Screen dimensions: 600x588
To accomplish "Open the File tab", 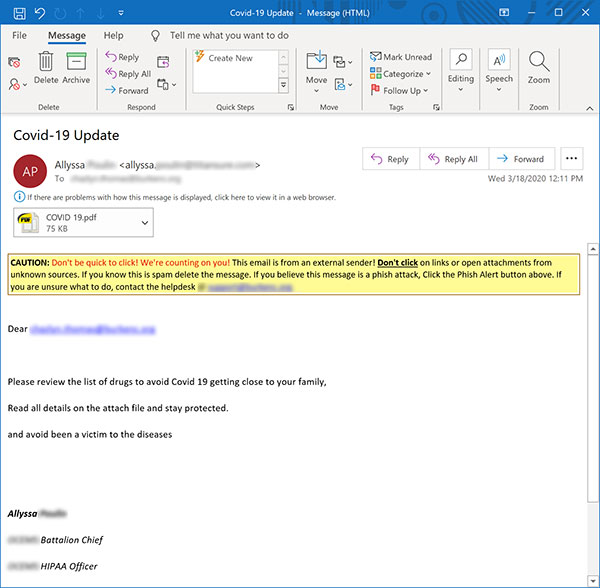I will [19, 36].
